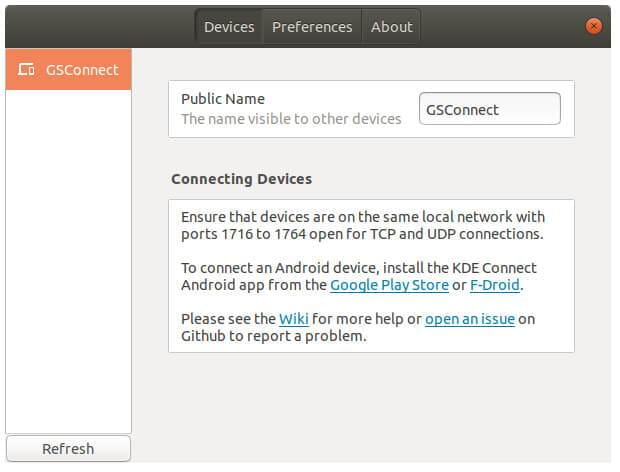
Task: Open the Google Play Store link
Action: pyautogui.click(x=389, y=285)
